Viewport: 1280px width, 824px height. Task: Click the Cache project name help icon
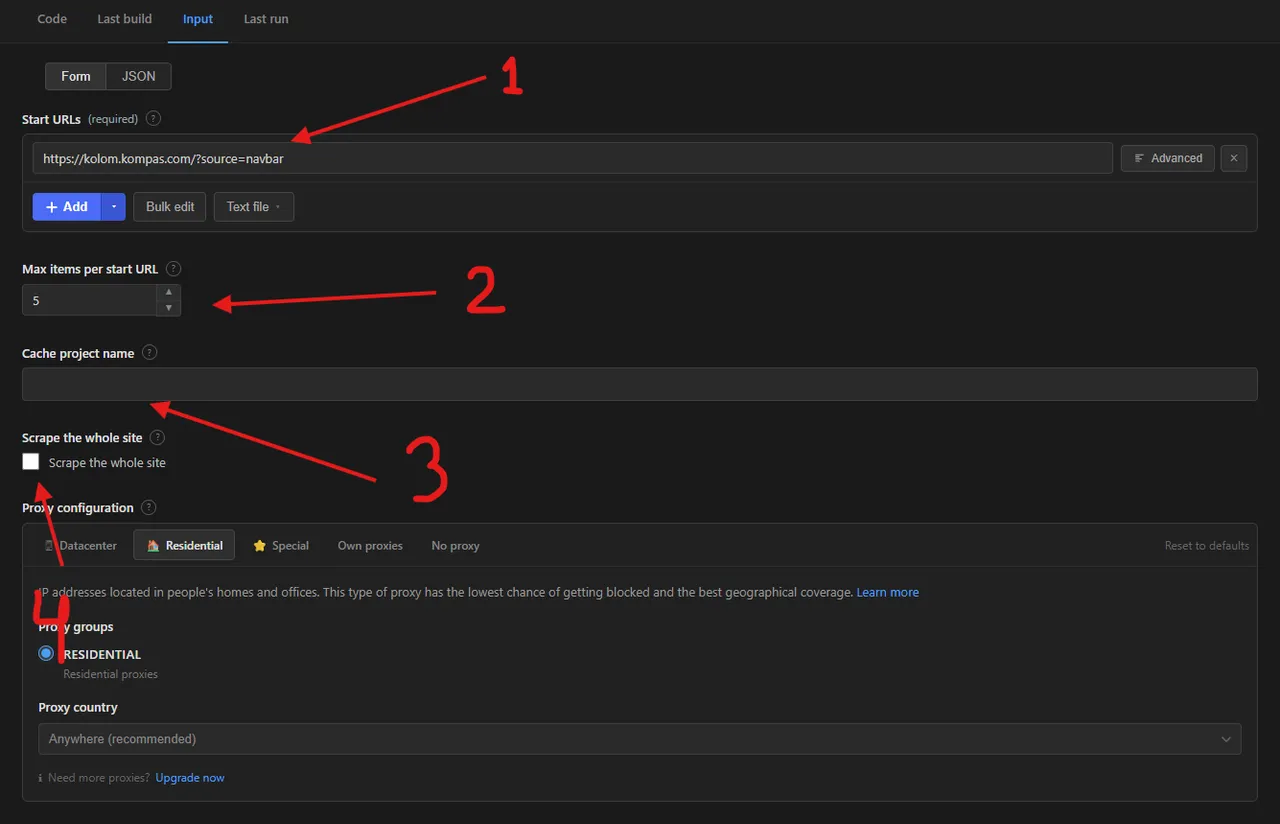click(150, 353)
